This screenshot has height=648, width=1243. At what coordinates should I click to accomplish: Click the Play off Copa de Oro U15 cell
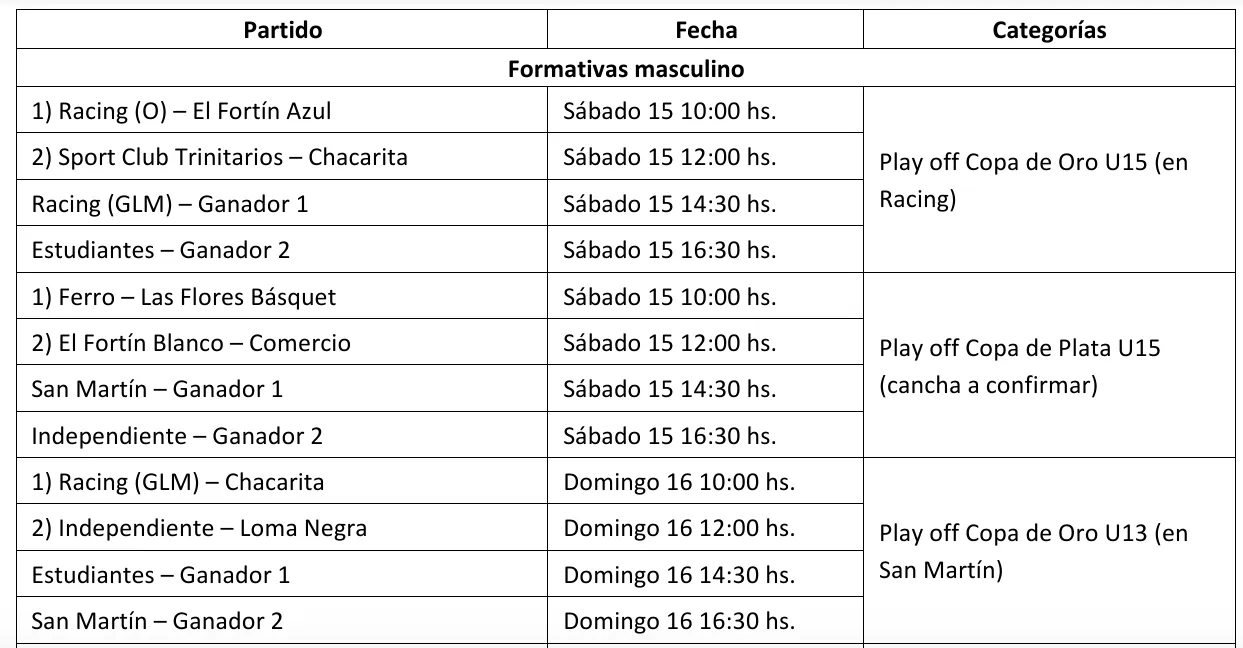(x=1033, y=180)
